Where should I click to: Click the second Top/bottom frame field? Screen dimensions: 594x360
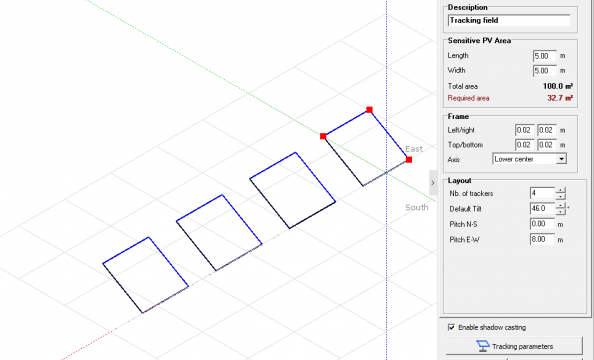tap(547, 145)
